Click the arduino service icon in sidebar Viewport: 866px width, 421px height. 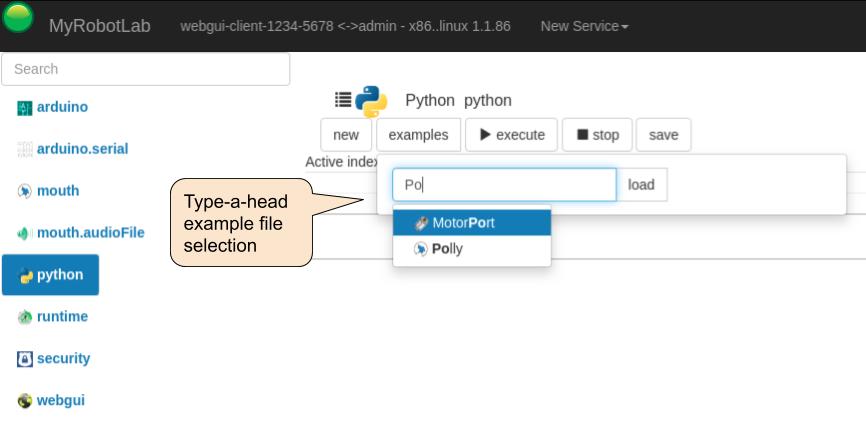[x=25, y=108]
